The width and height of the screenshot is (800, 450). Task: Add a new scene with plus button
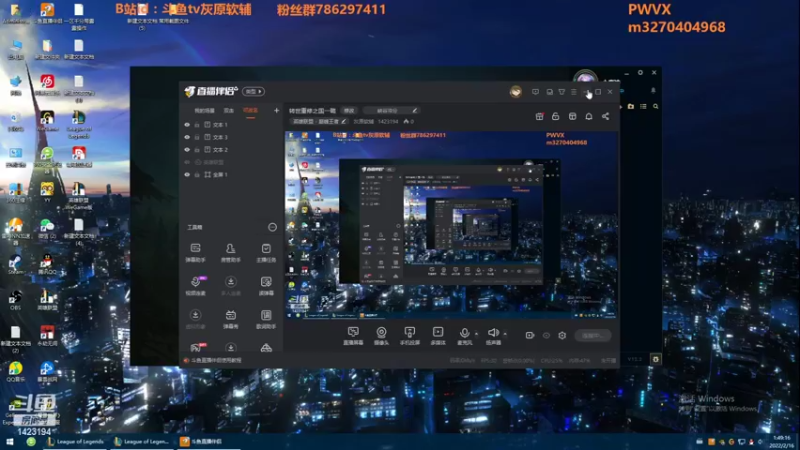pos(276,110)
